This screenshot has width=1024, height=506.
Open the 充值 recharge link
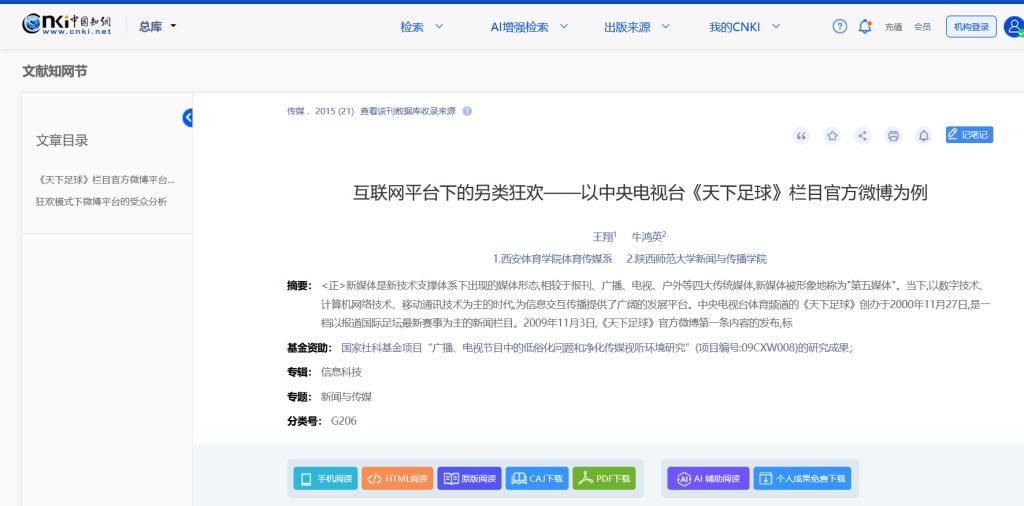pos(893,27)
